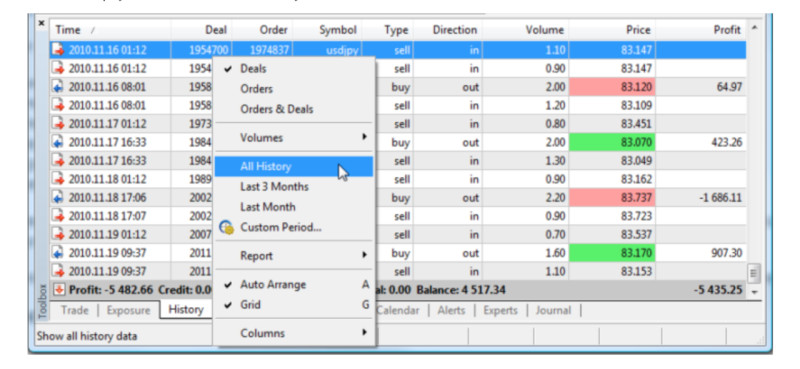Click the red-highlighted price 83.120
This screenshot has width=800, height=369.
click(612, 87)
